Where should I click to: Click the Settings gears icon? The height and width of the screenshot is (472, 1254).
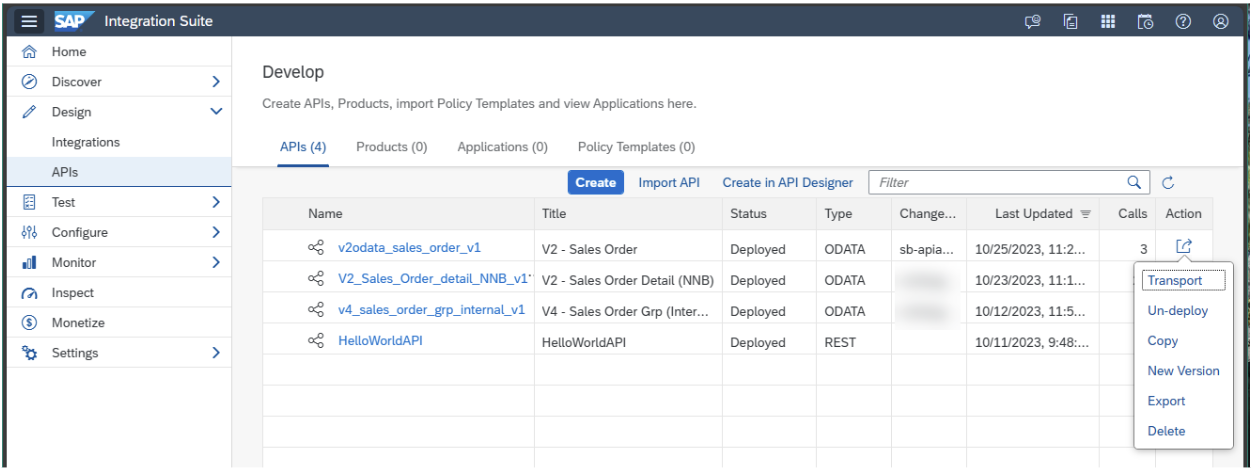coord(29,353)
